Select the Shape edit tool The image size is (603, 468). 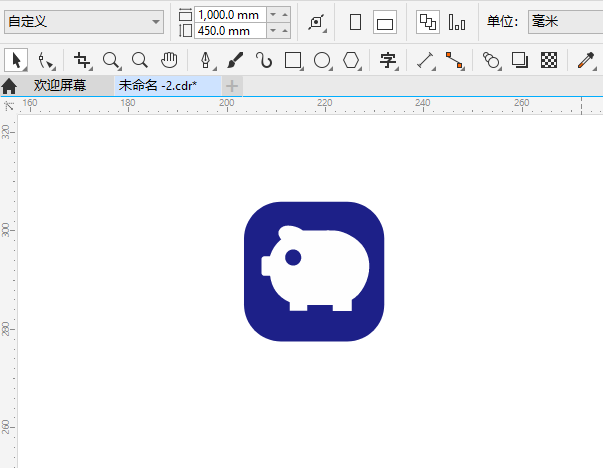47,61
